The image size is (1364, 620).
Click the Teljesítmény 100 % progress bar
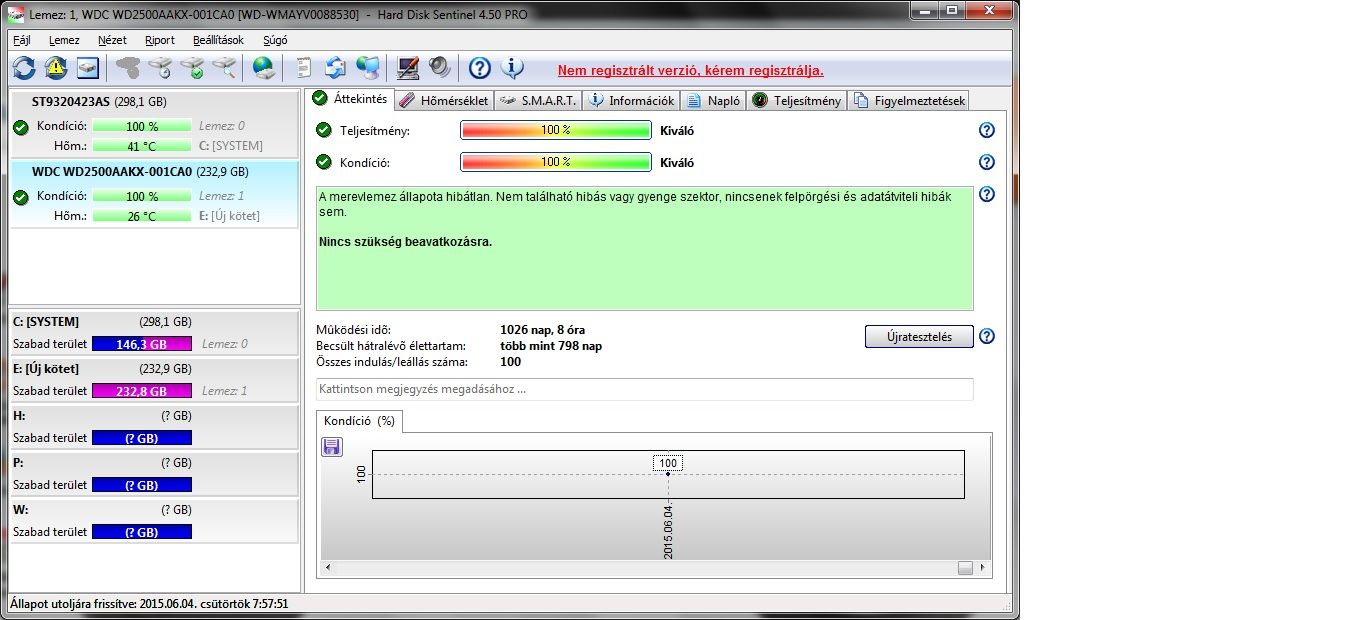pyautogui.click(x=555, y=130)
